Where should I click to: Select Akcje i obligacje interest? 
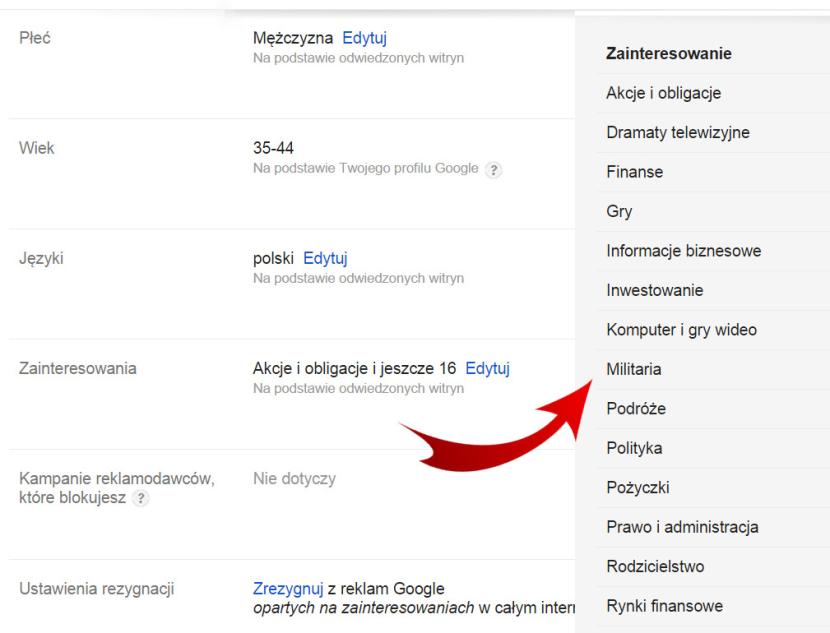click(x=663, y=93)
